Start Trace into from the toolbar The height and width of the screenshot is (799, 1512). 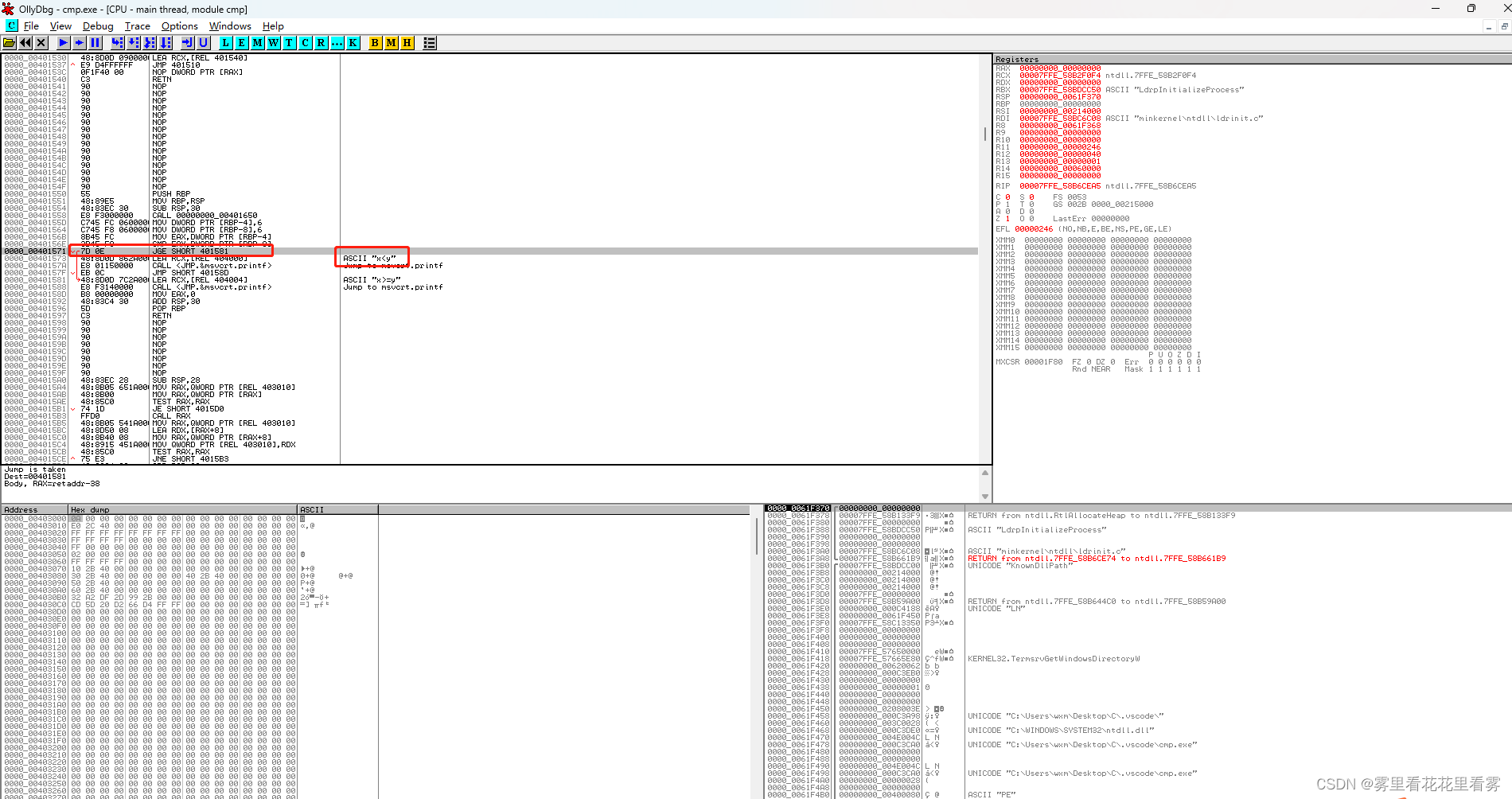tap(150, 43)
